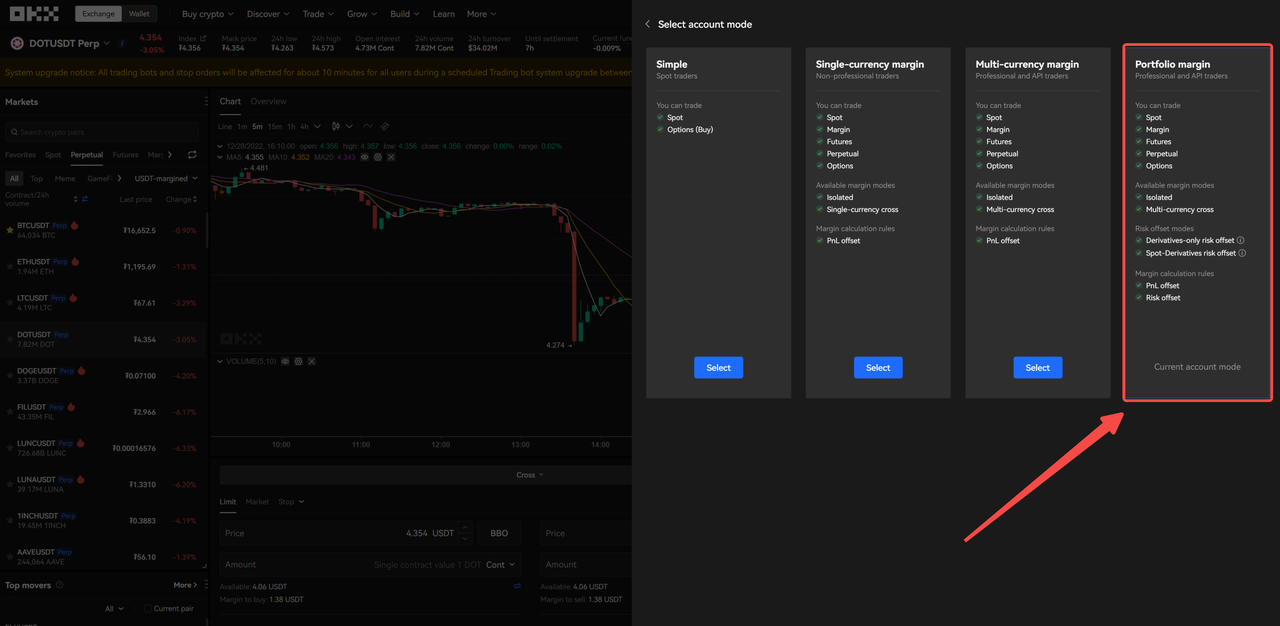The width and height of the screenshot is (1280, 626).
Task: Show info for Spot-Derivatives risk offset
Action: 1242,253
